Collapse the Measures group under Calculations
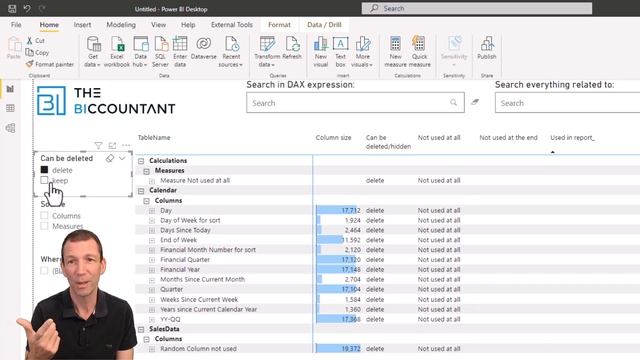640x360 pixels. [x=147, y=171]
